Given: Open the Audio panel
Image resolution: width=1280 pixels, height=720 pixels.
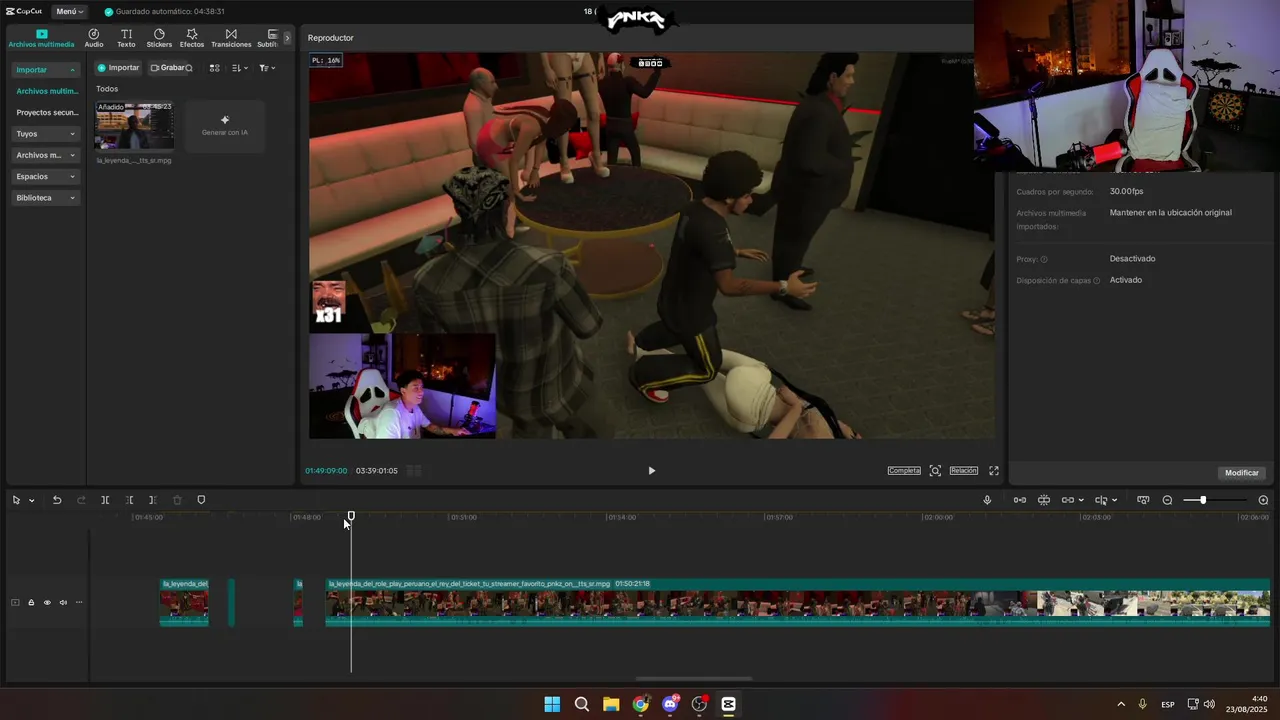Looking at the screenshot, I should coord(94,38).
